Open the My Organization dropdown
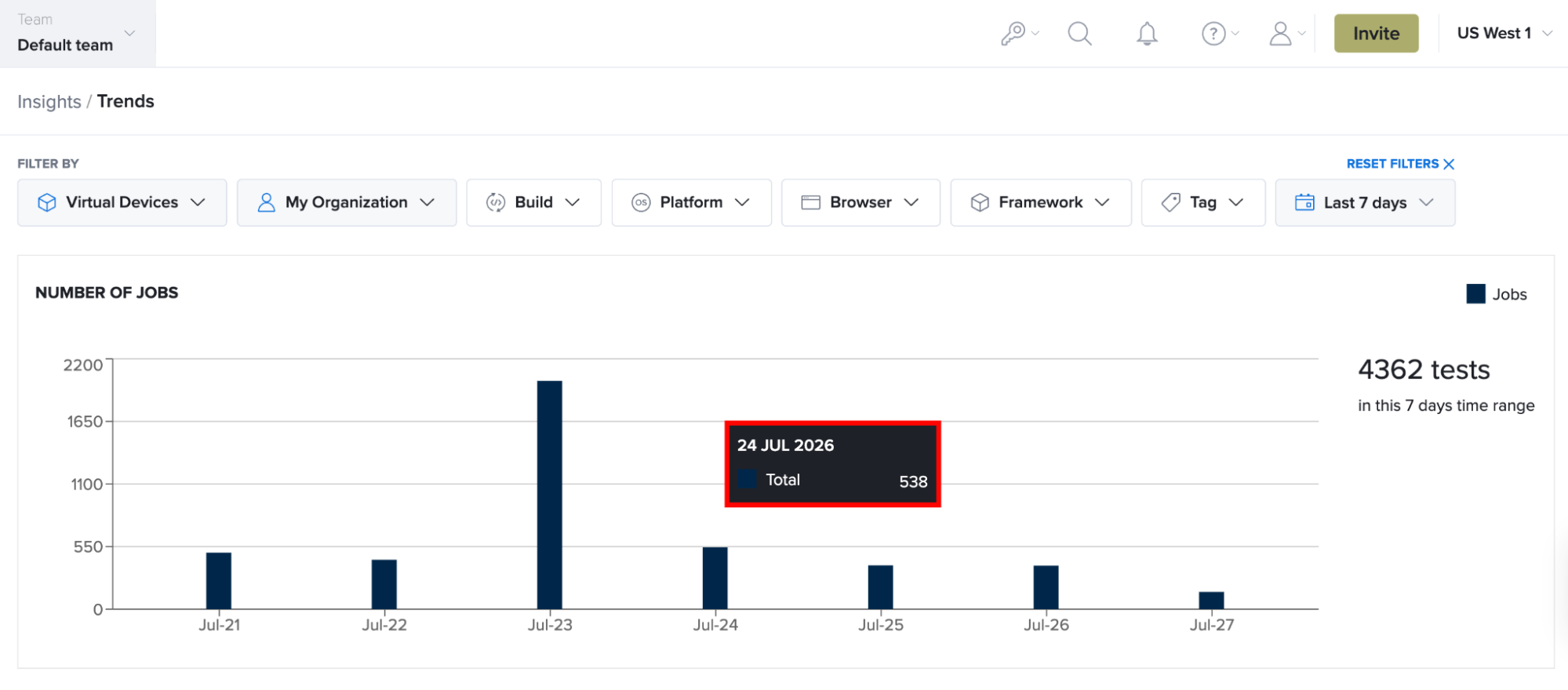 347,202
